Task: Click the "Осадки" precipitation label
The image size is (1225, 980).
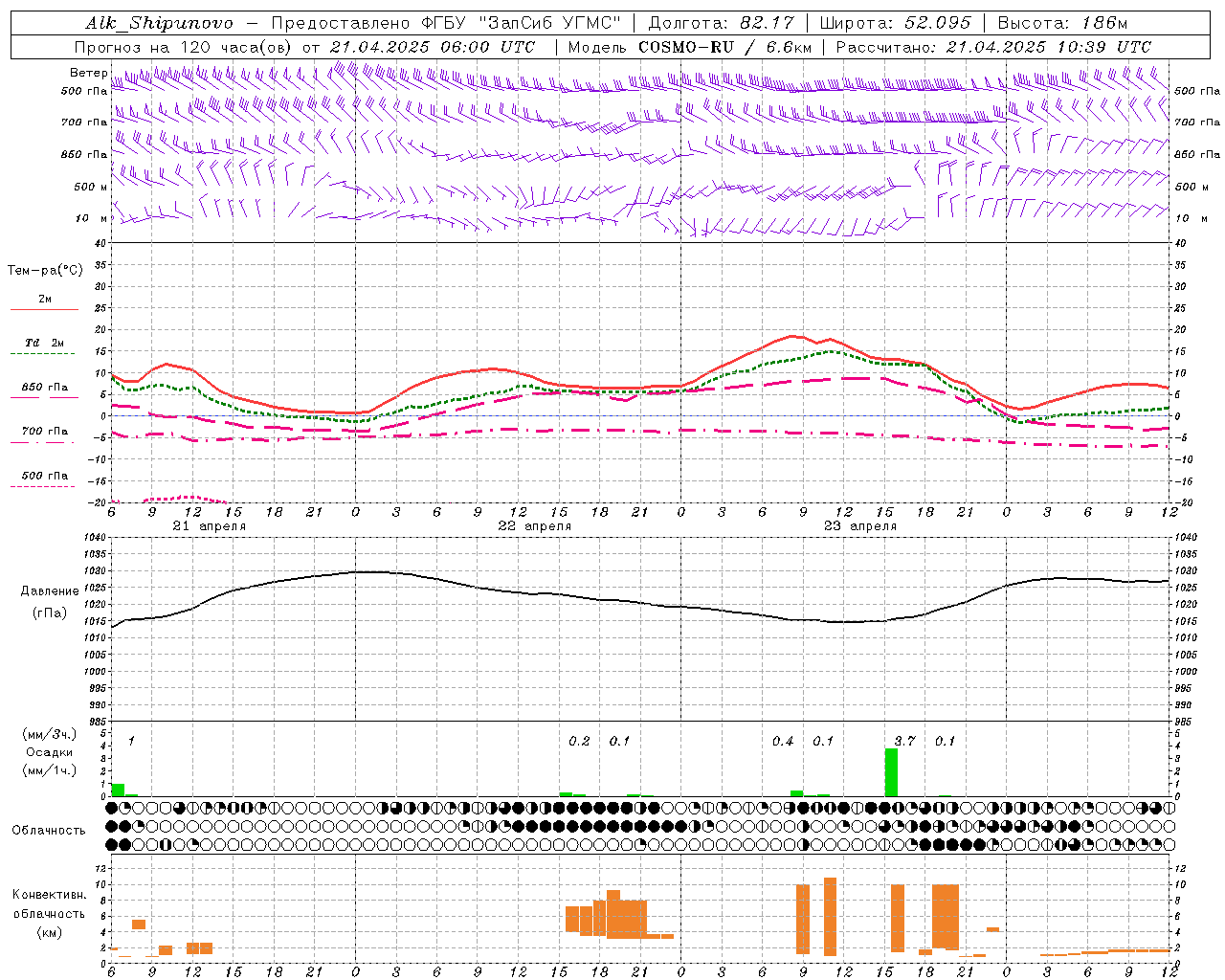Action: (x=49, y=752)
